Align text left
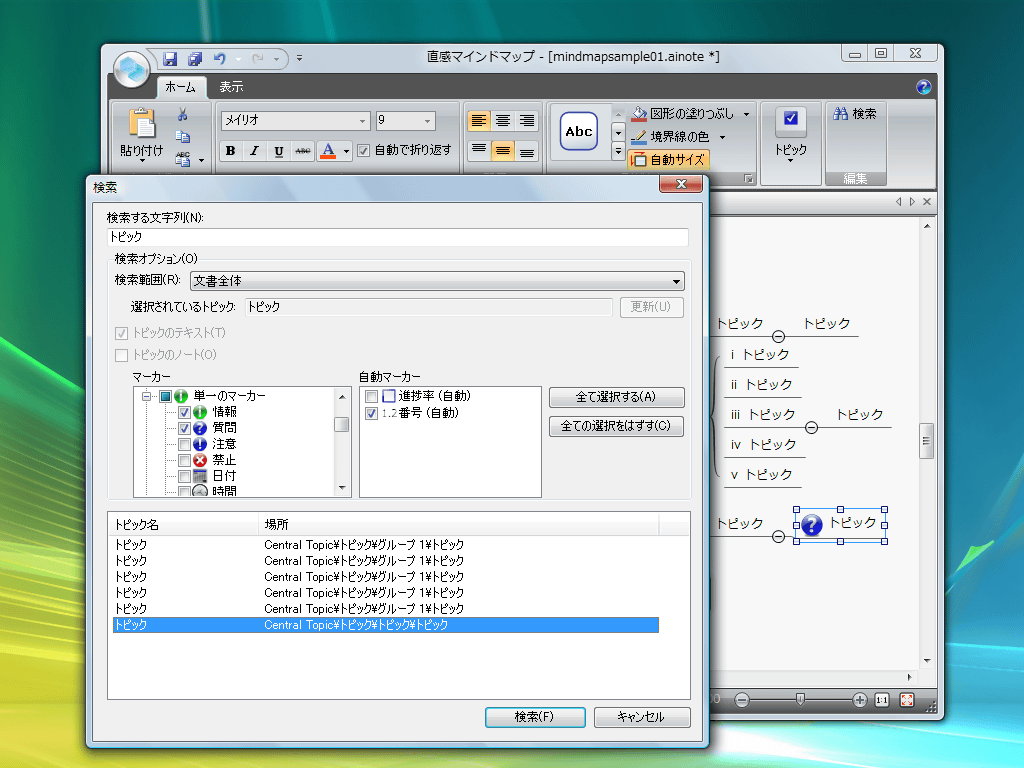Screen dimensions: 1024x768 click(x=479, y=121)
